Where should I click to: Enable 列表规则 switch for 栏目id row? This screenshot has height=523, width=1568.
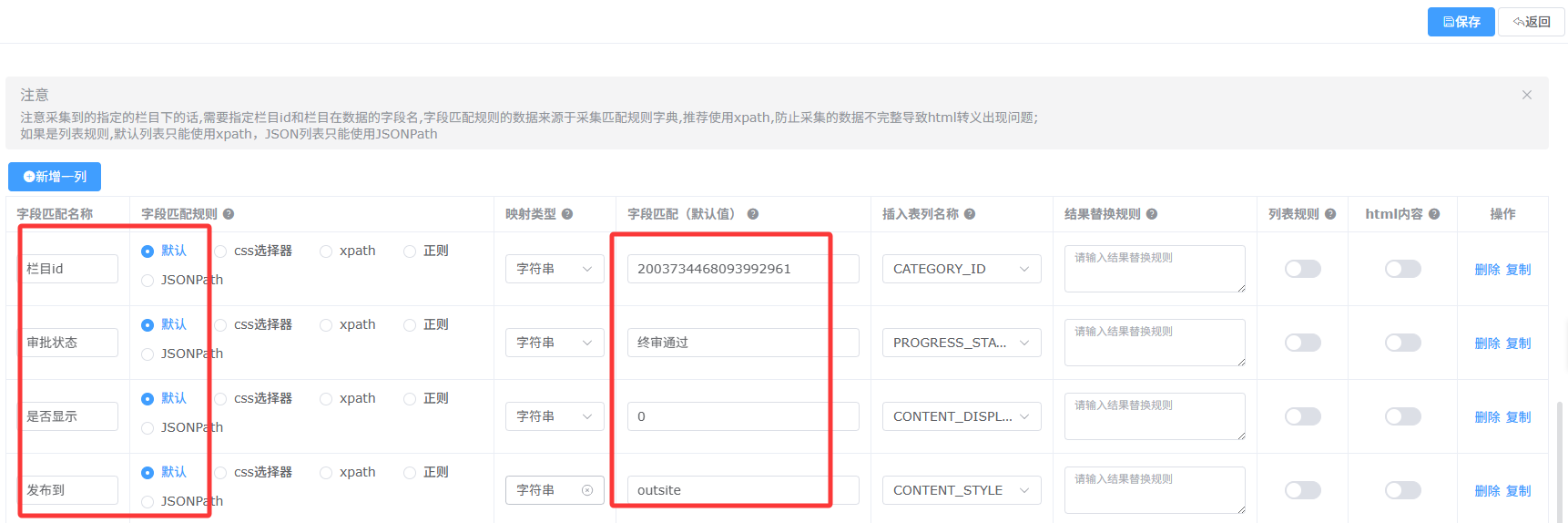pyautogui.click(x=1302, y=269)
